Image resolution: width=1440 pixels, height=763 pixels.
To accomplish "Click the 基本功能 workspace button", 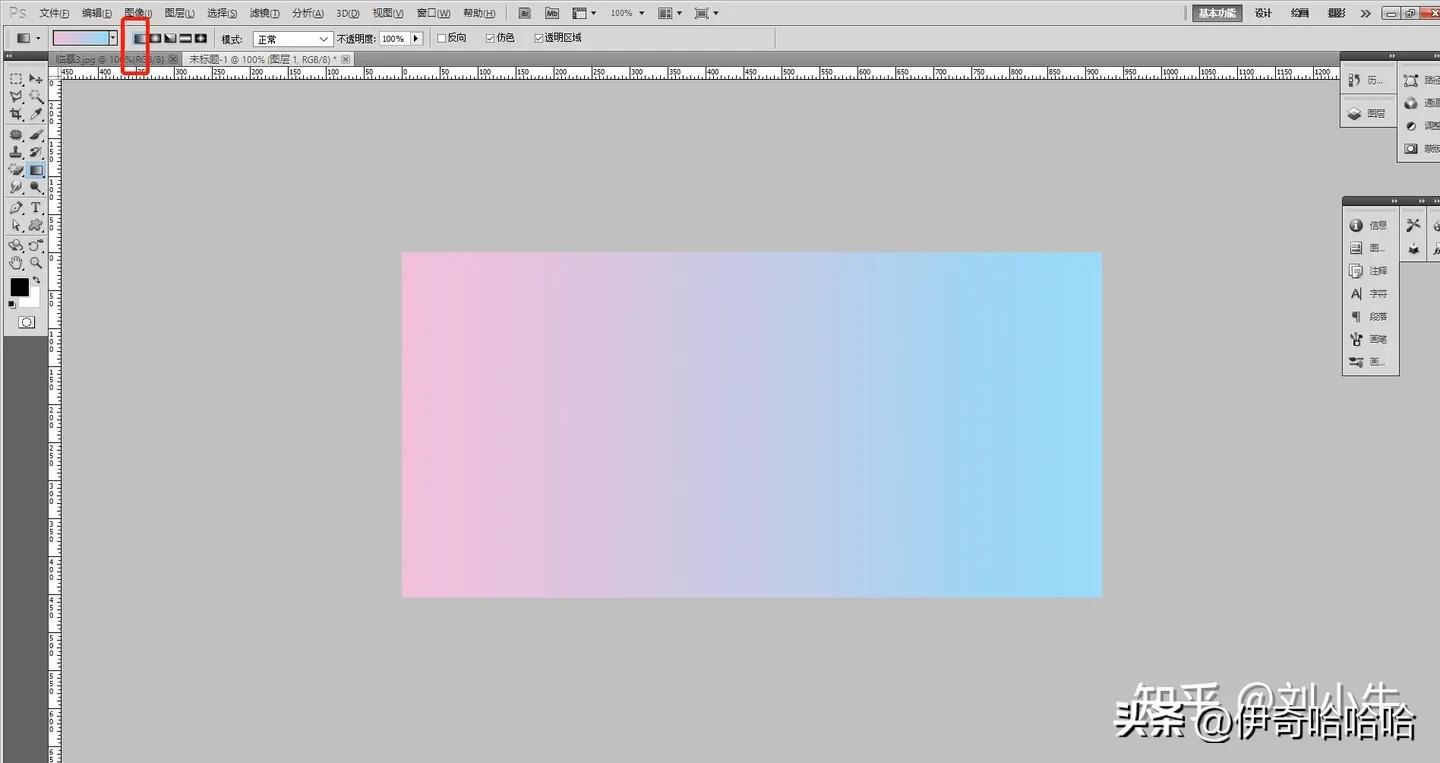I will pyautogui.click(x=1216, y=13).
